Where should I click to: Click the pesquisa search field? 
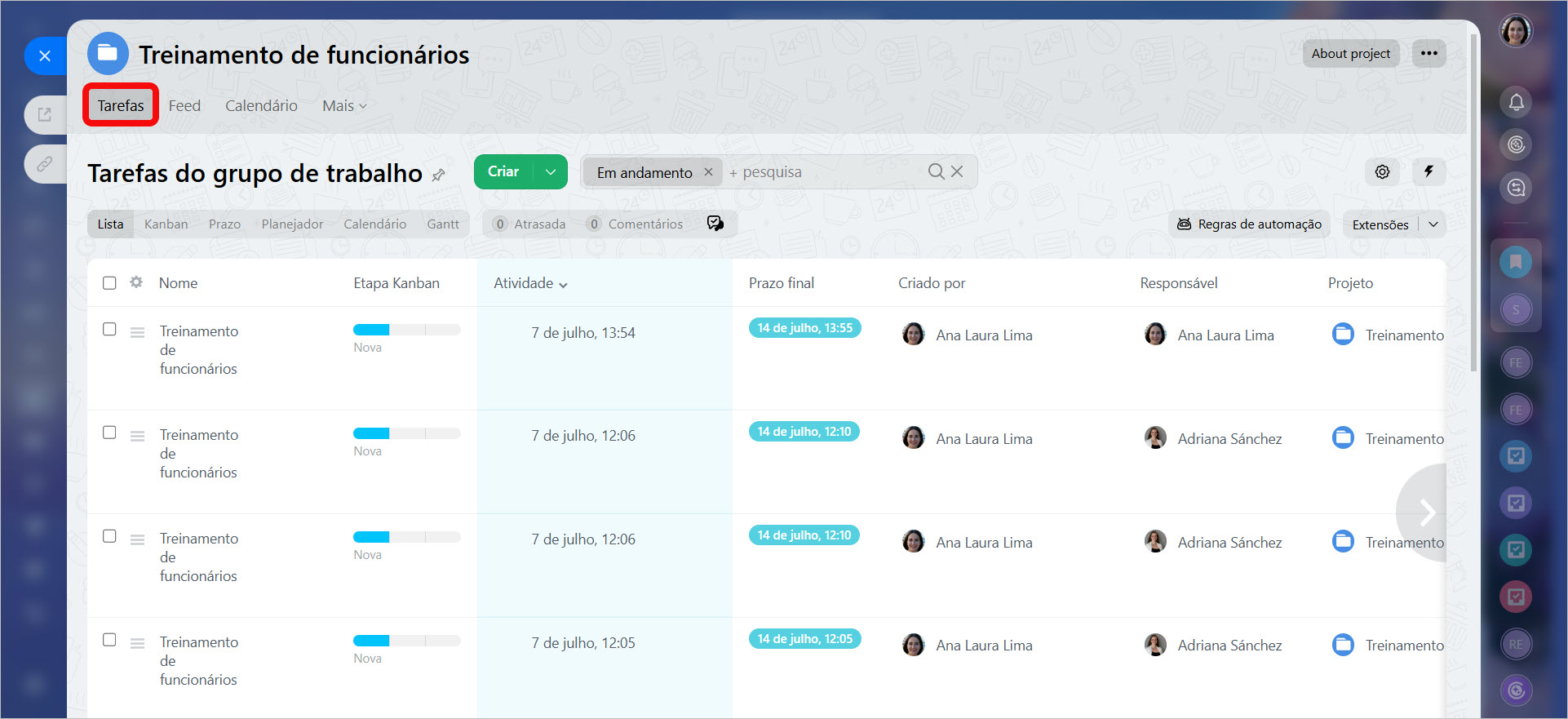824,172
